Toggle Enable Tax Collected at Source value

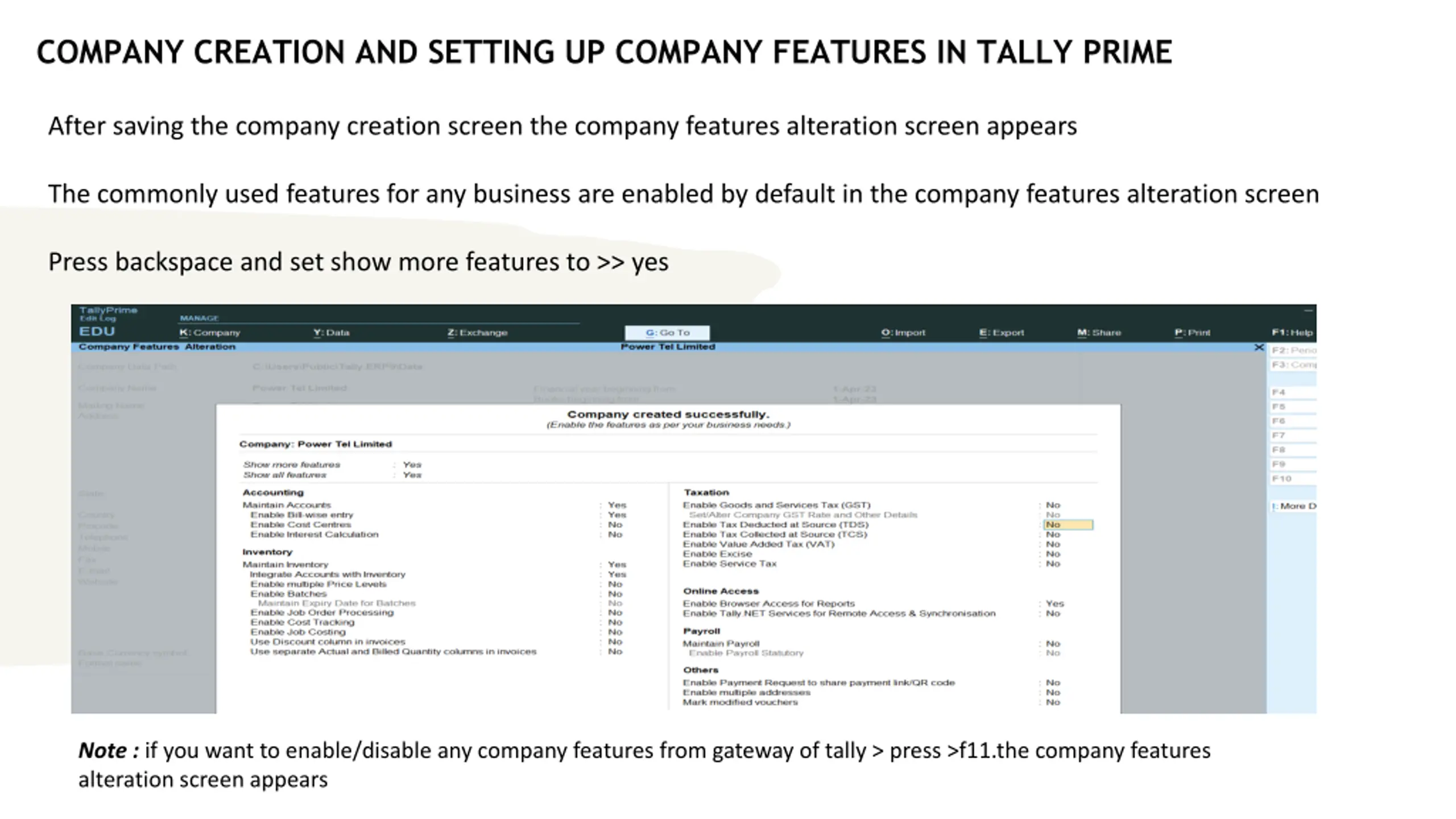click(1053, 535)
